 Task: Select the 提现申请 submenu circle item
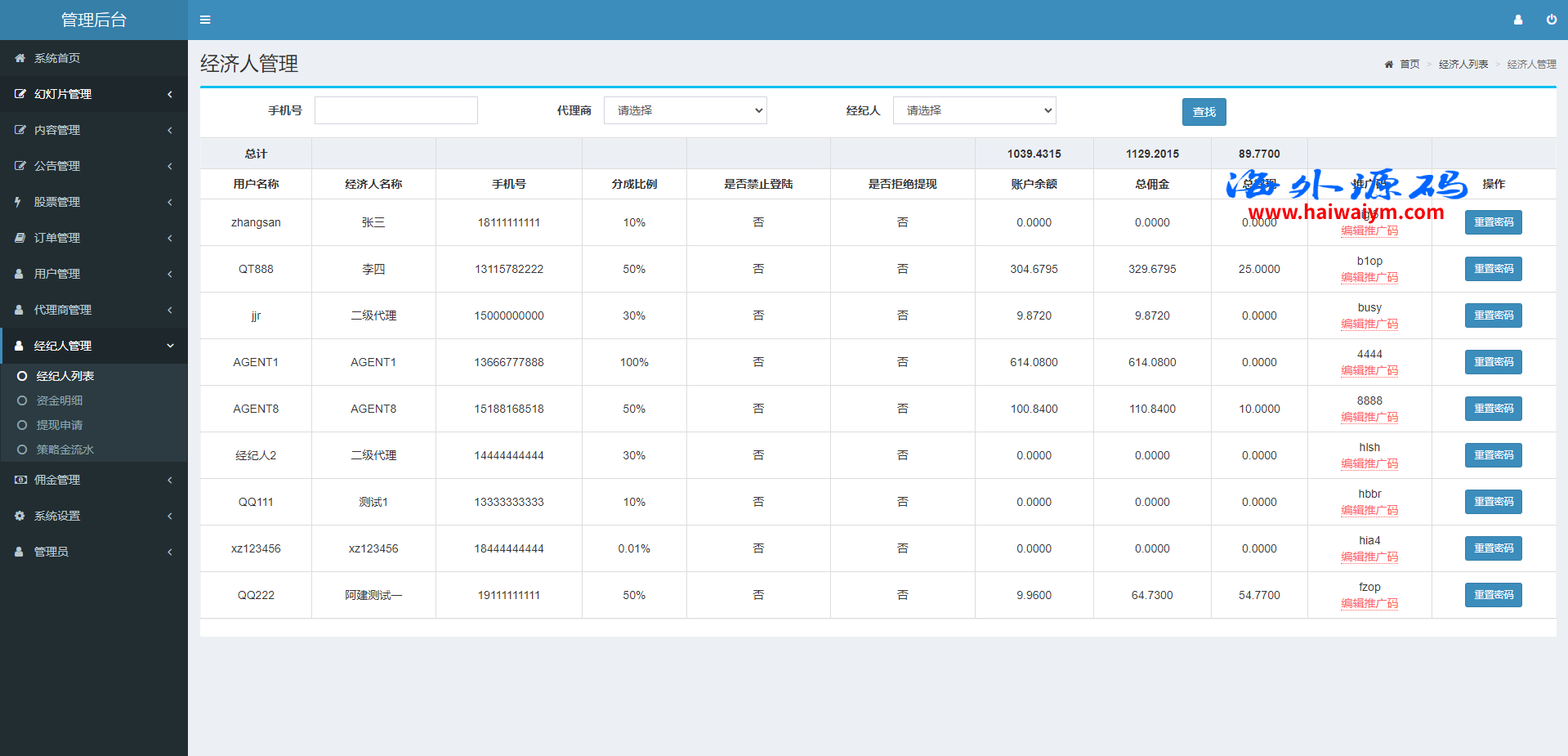59,425
